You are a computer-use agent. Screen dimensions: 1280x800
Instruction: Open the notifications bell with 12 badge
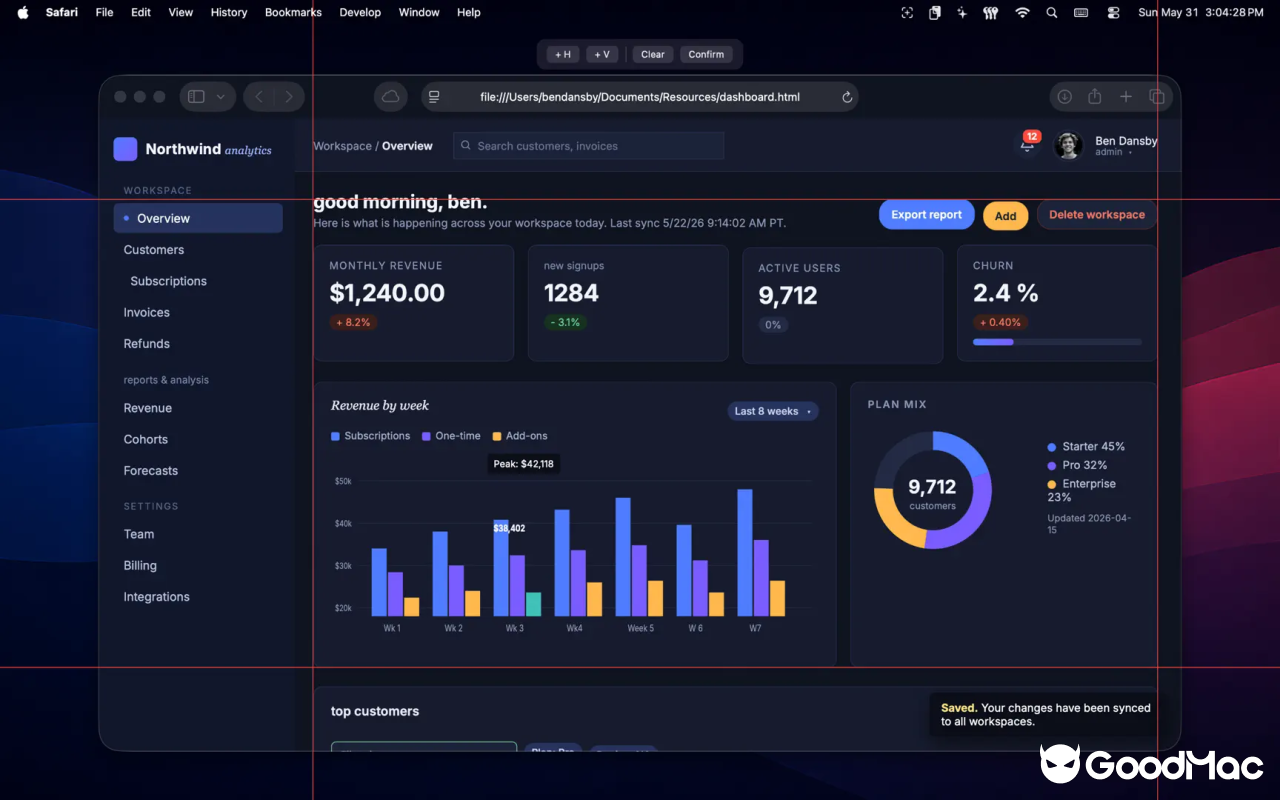click(1028, 145)
